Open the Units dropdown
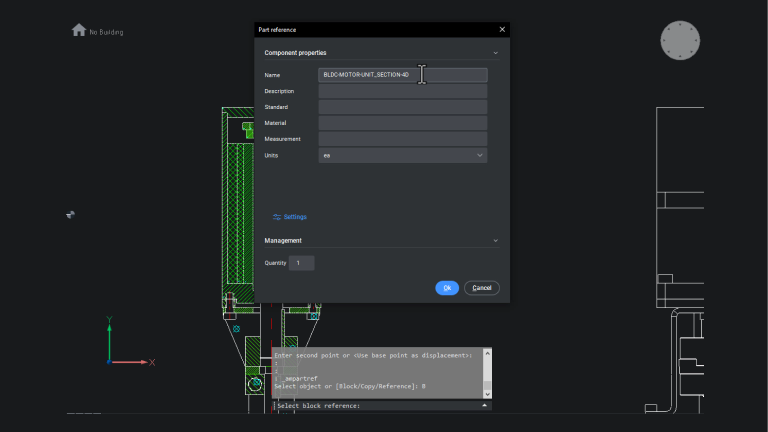 [402, 156]
